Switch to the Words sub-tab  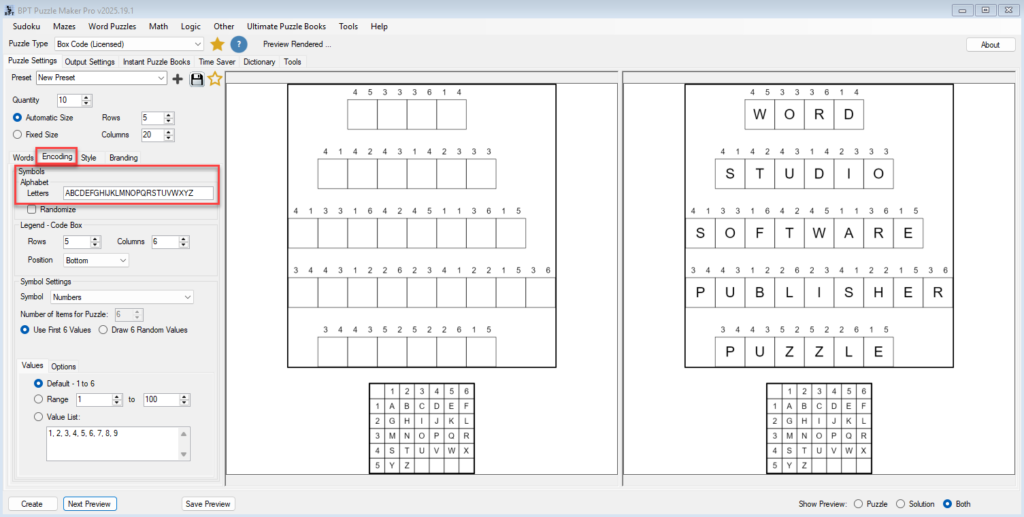pyautogui.click(x=23, y=158)
